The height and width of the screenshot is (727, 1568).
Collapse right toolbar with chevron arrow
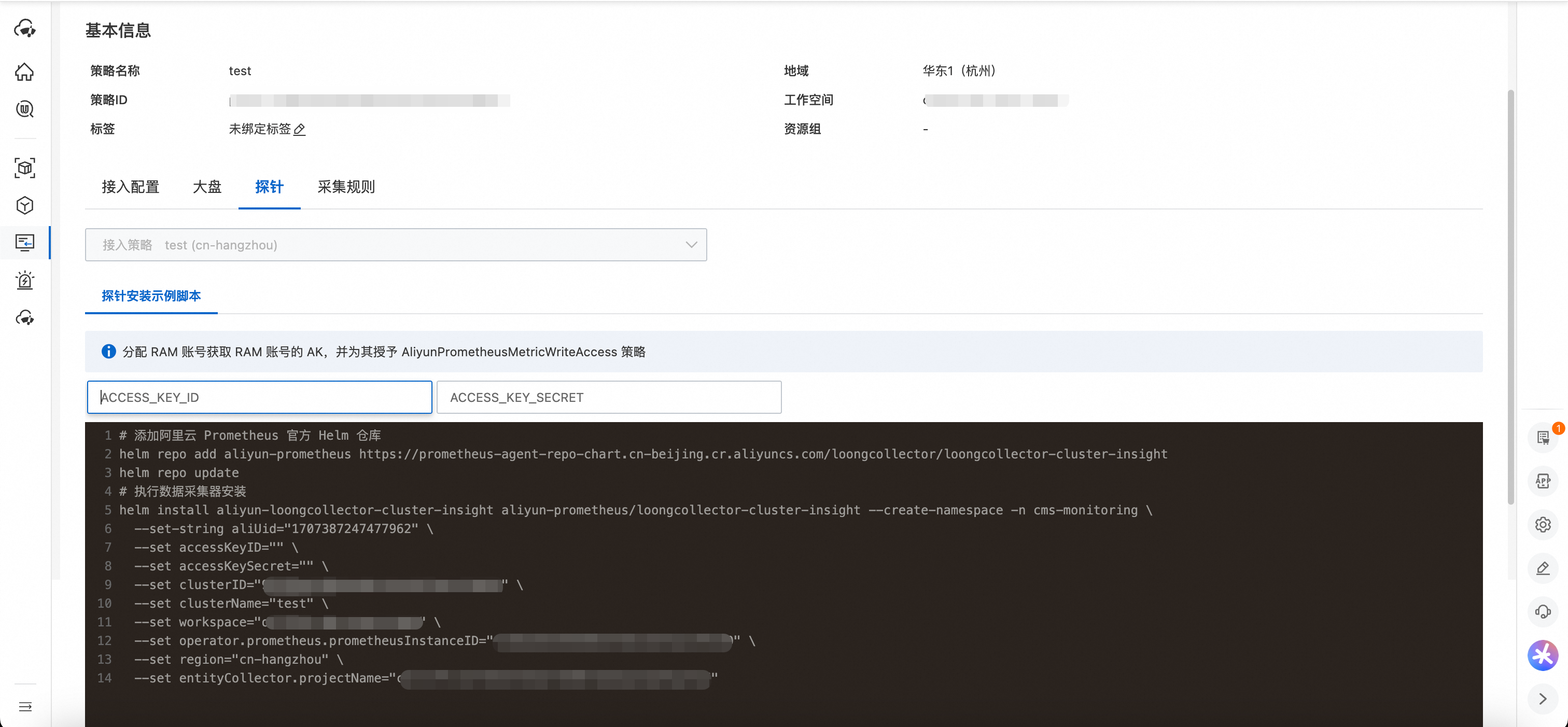[x=1542, y=698]
